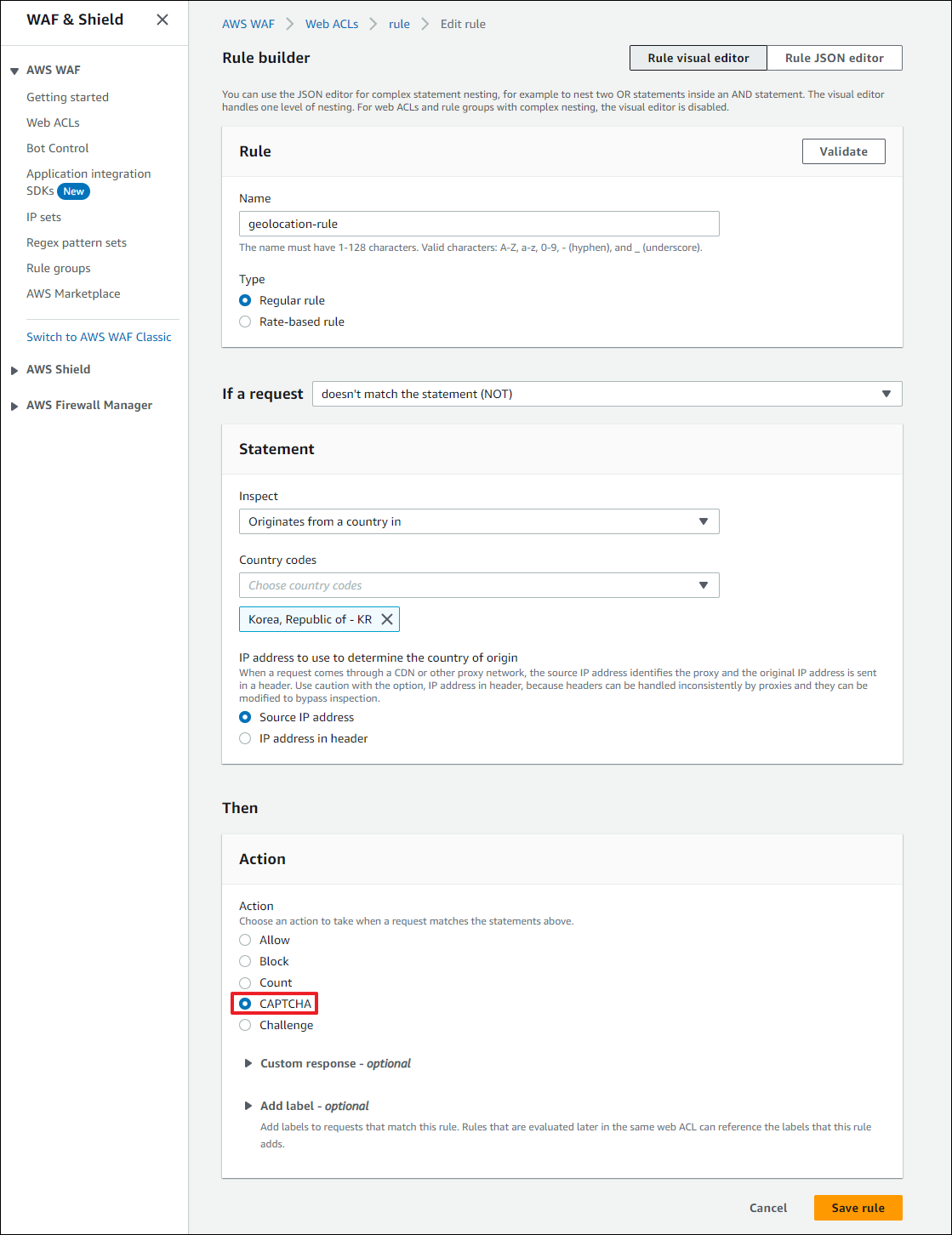Viewport: 952px width, 1235px height.
Task: Open the Inspect dropdown
Action: (479, 521)
